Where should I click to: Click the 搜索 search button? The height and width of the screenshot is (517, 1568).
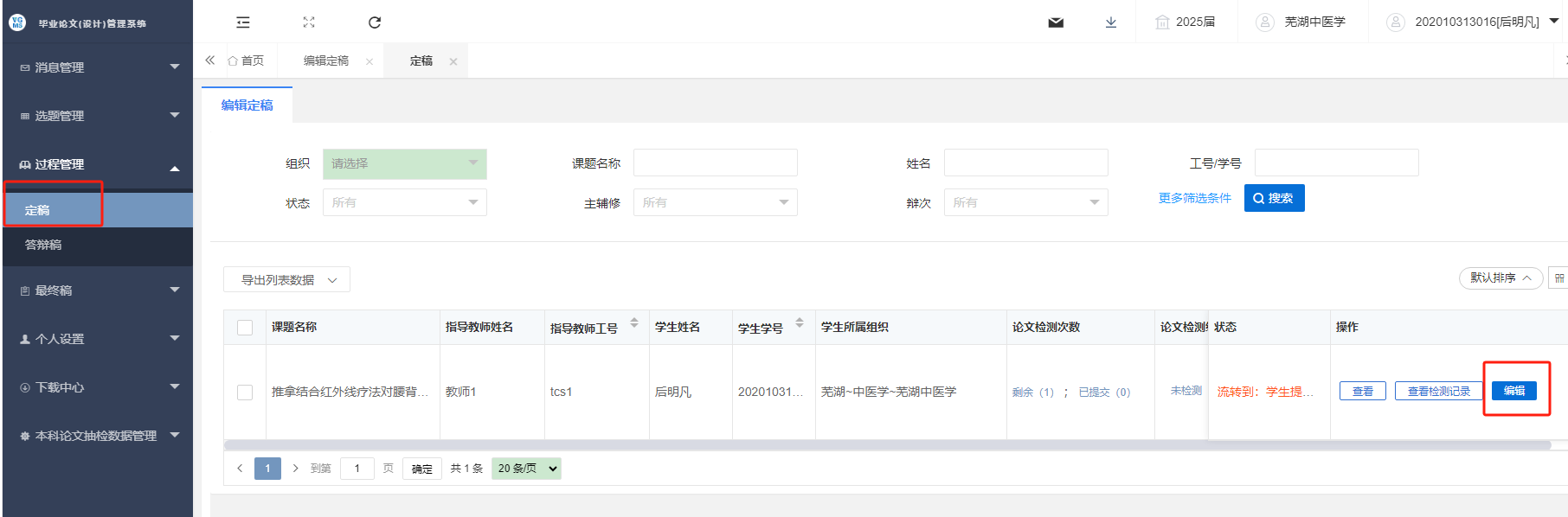1274,198
